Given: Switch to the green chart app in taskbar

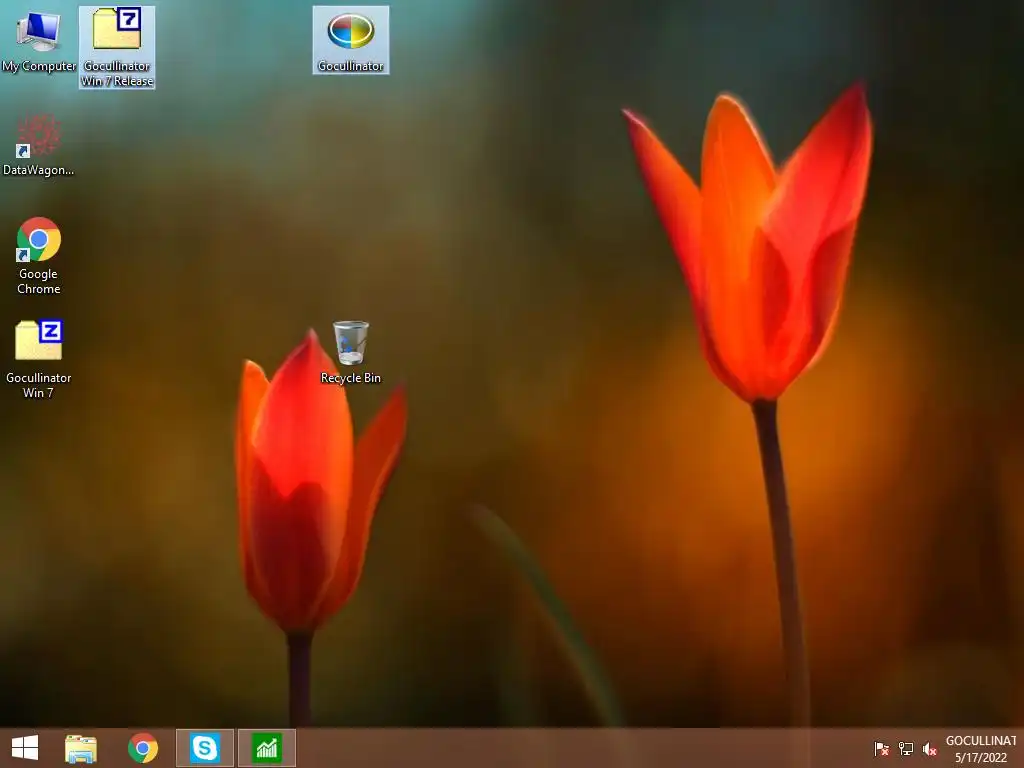Looking at the screenshot, I should [x=267, y=748].
